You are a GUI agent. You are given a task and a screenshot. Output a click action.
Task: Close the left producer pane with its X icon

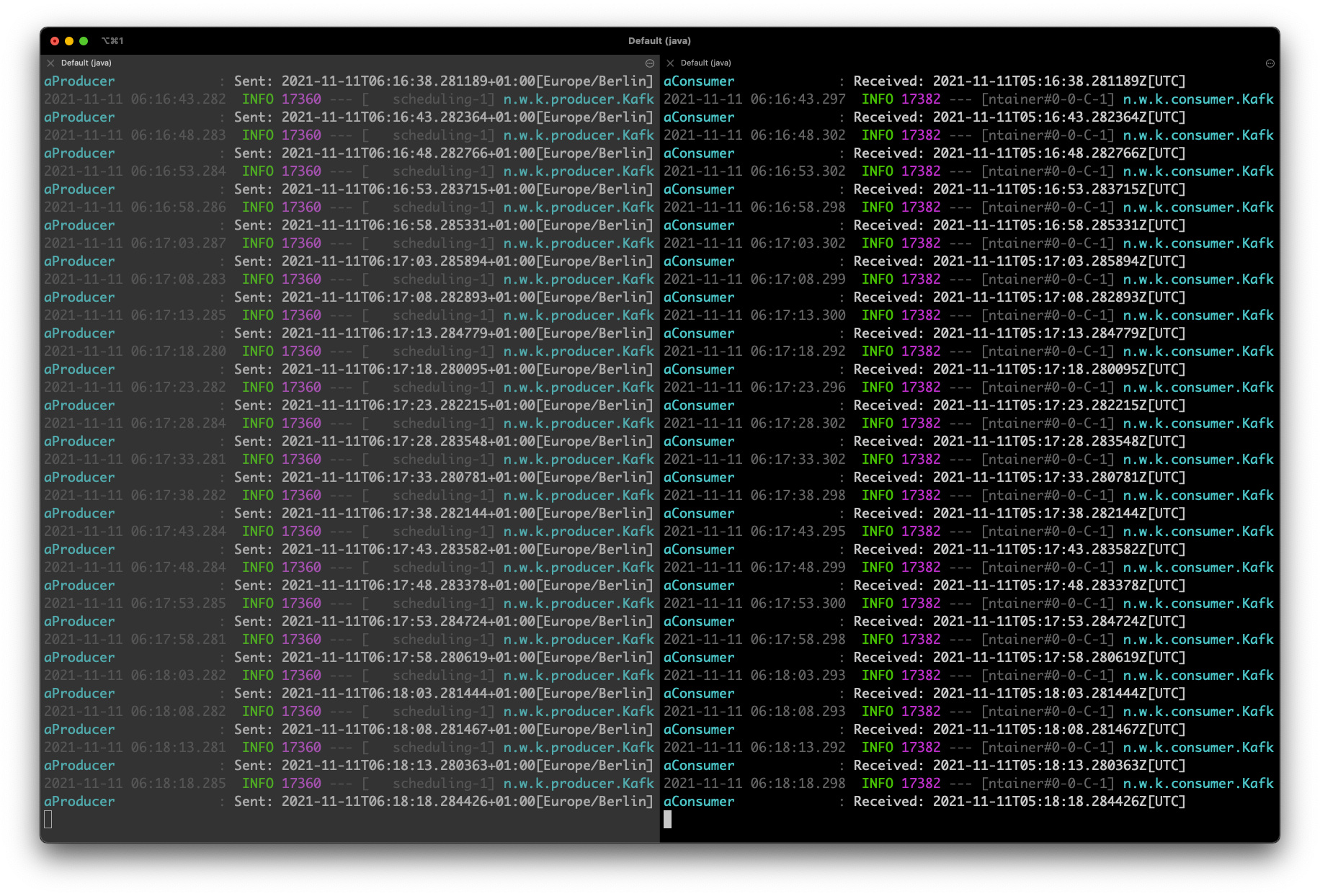(x=50, y=63)
